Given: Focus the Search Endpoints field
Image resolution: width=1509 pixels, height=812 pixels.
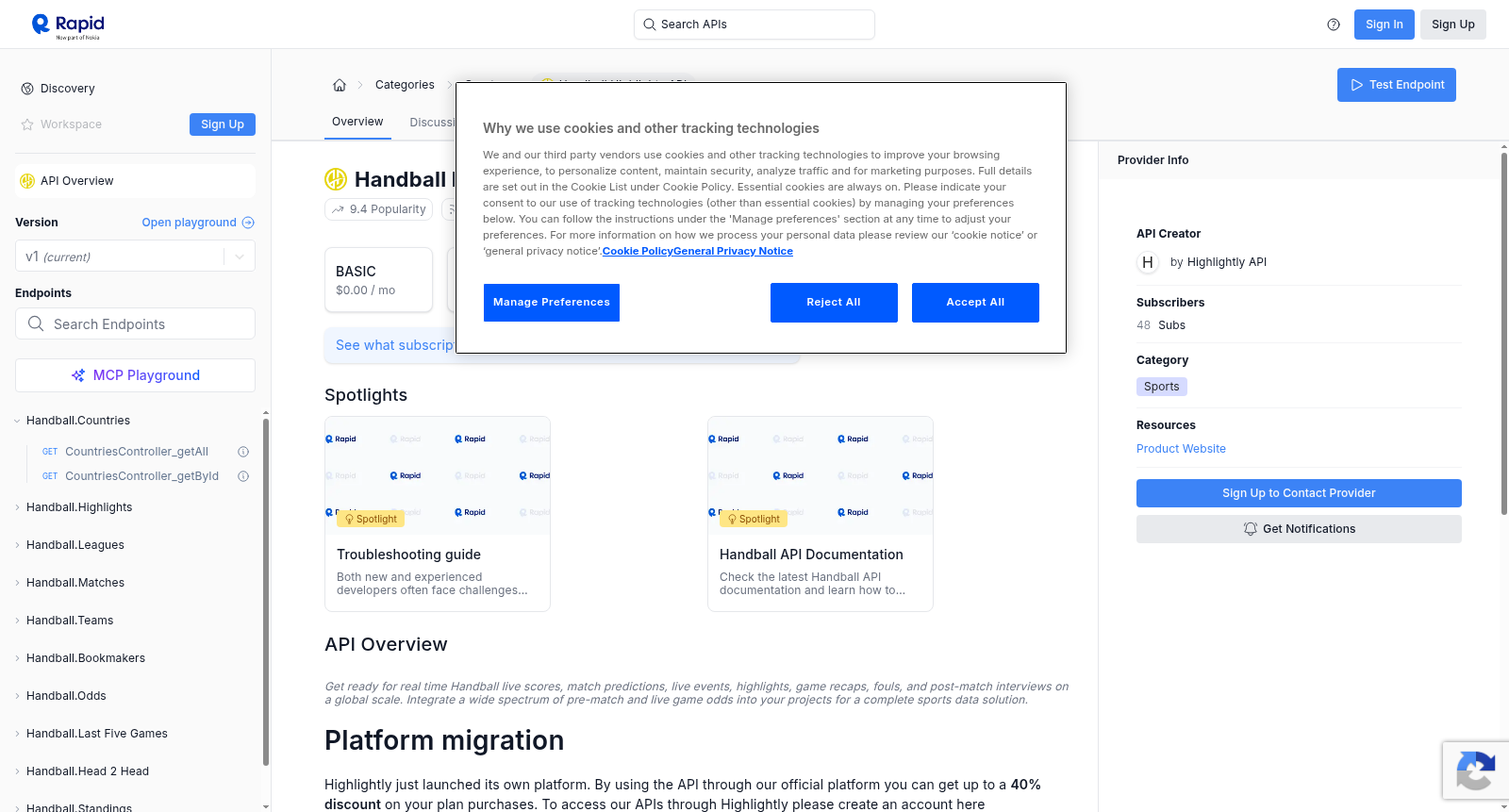Looking at the screenshot, I should click(135, 323).
